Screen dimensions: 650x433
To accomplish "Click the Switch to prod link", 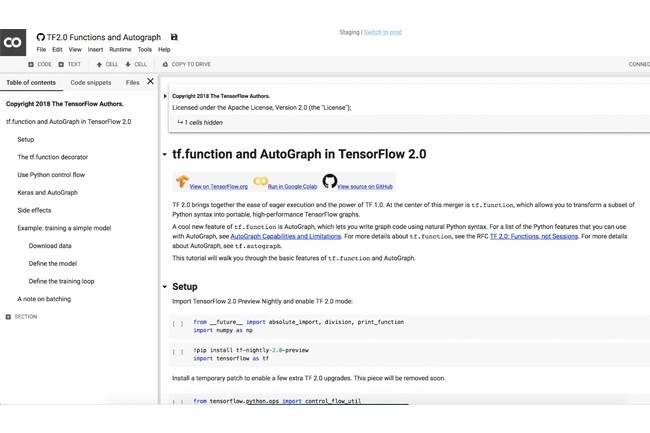I will pos(383,32).
